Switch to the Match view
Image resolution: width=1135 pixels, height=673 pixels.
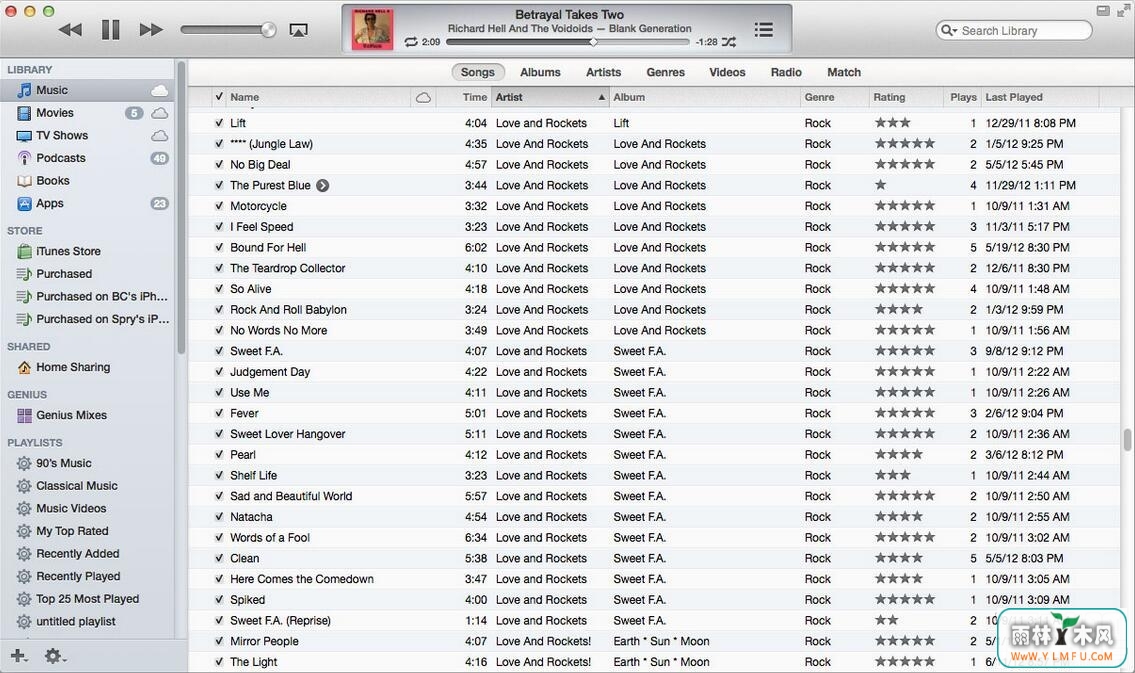[x=844, y=72]
